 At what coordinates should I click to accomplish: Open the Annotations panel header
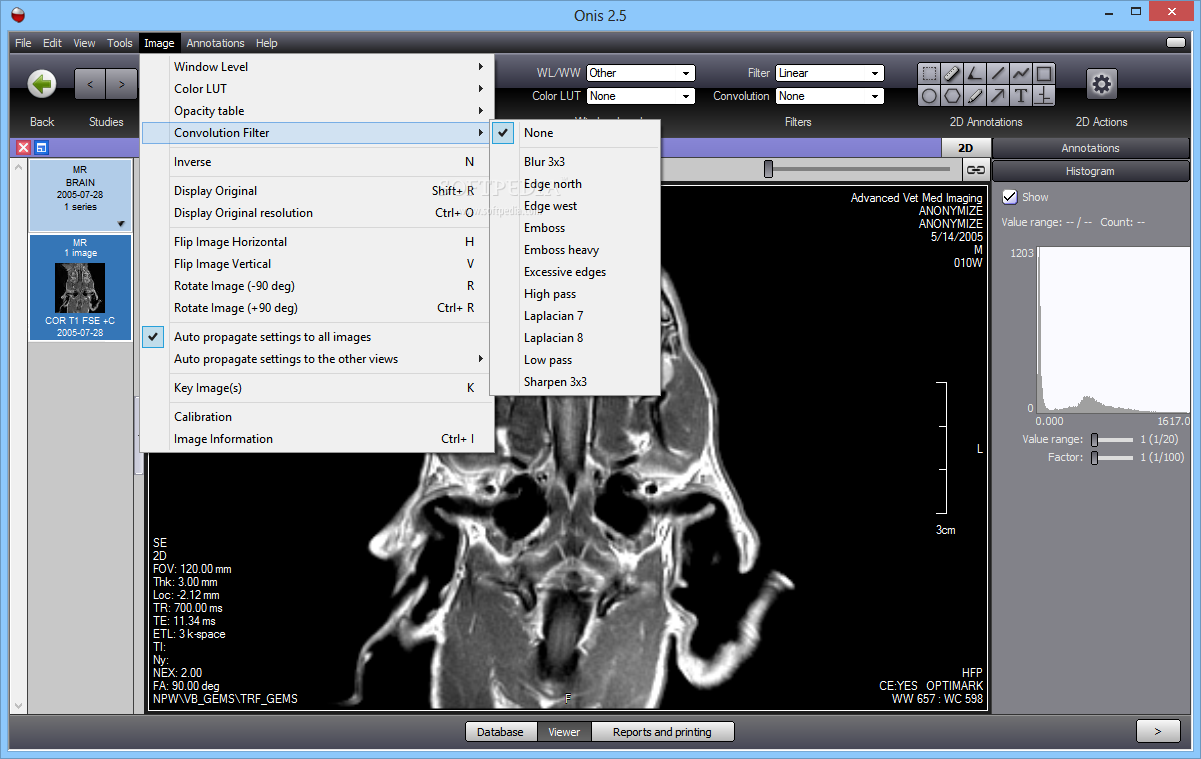coord(1090,148)
